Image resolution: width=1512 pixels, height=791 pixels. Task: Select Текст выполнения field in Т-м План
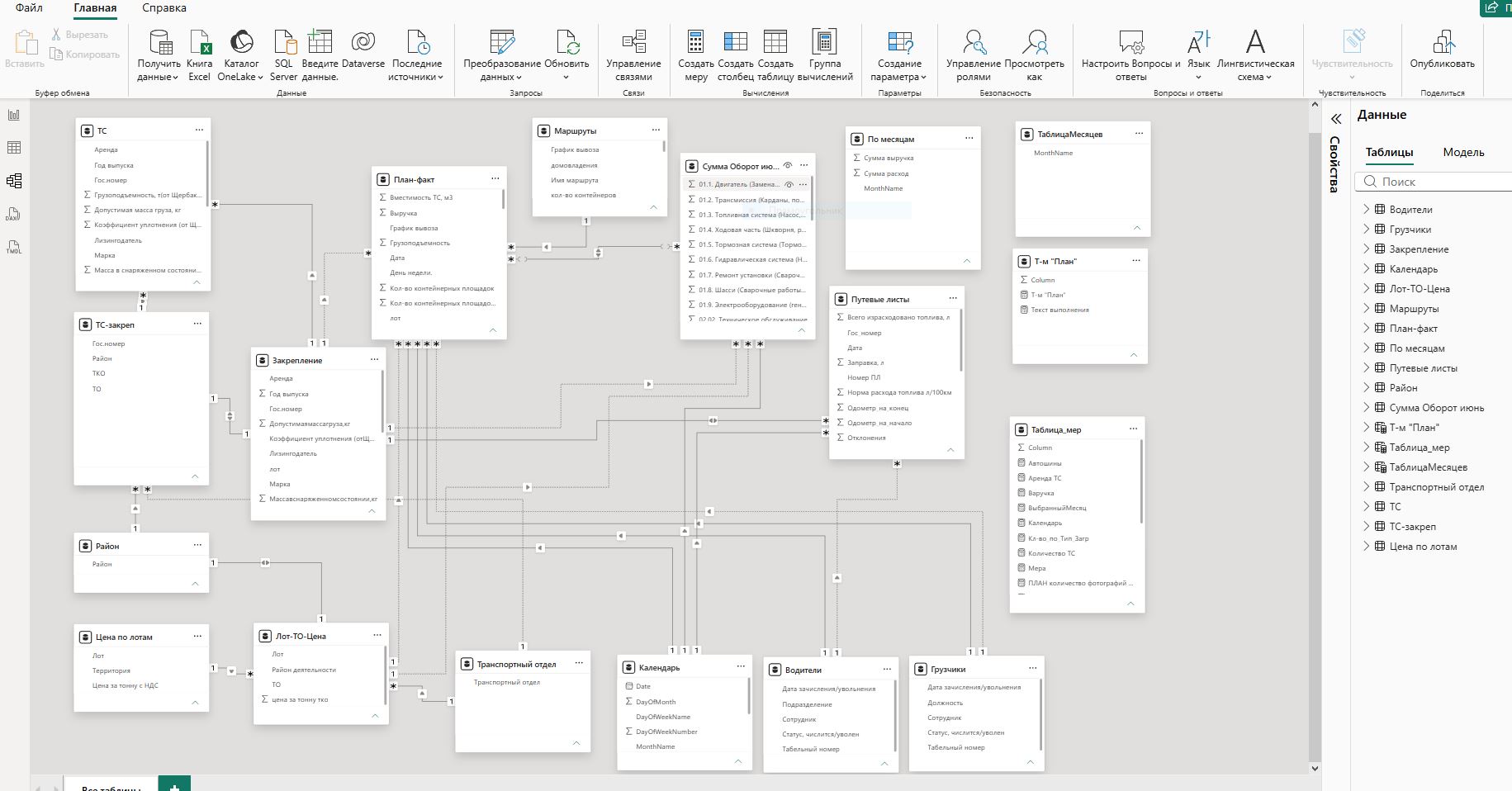coord(1059,310)
